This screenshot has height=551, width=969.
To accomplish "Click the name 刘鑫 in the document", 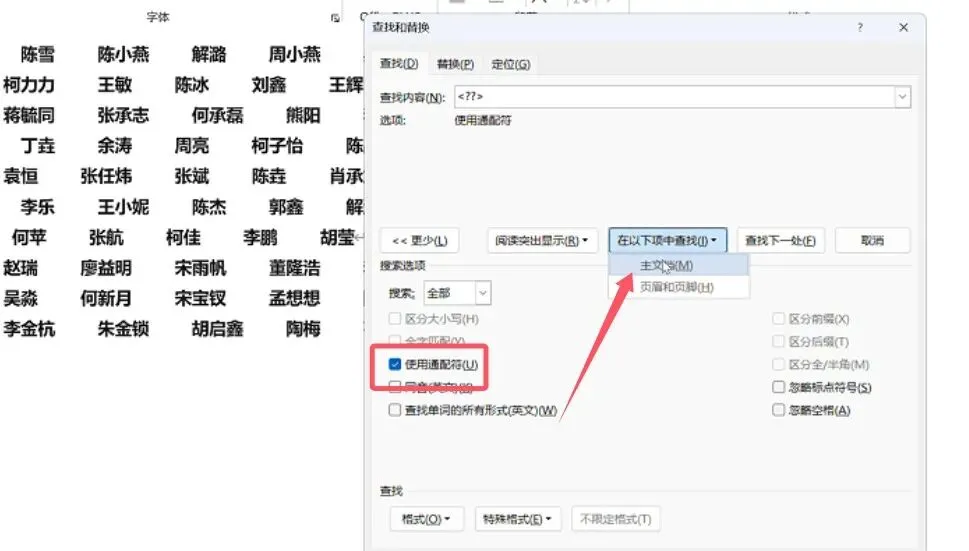I will click(x=269, y=85).
